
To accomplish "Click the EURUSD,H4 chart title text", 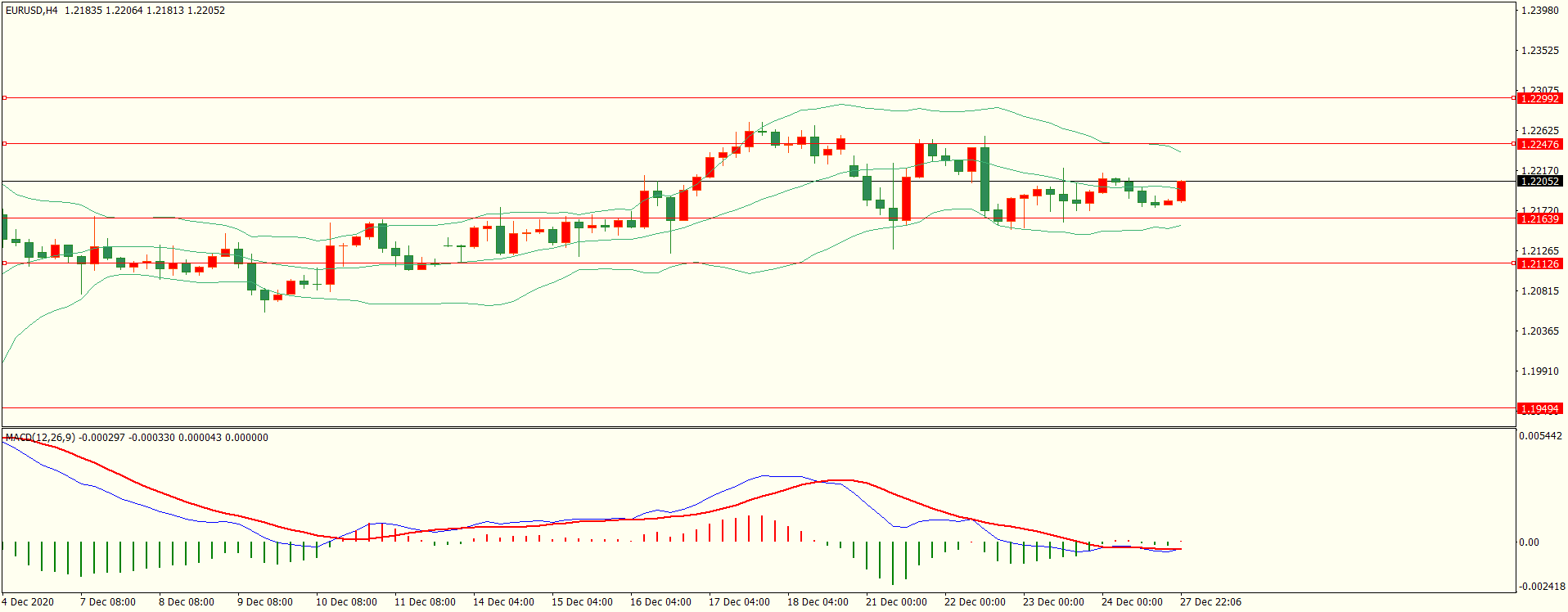I will pos(32,11).
